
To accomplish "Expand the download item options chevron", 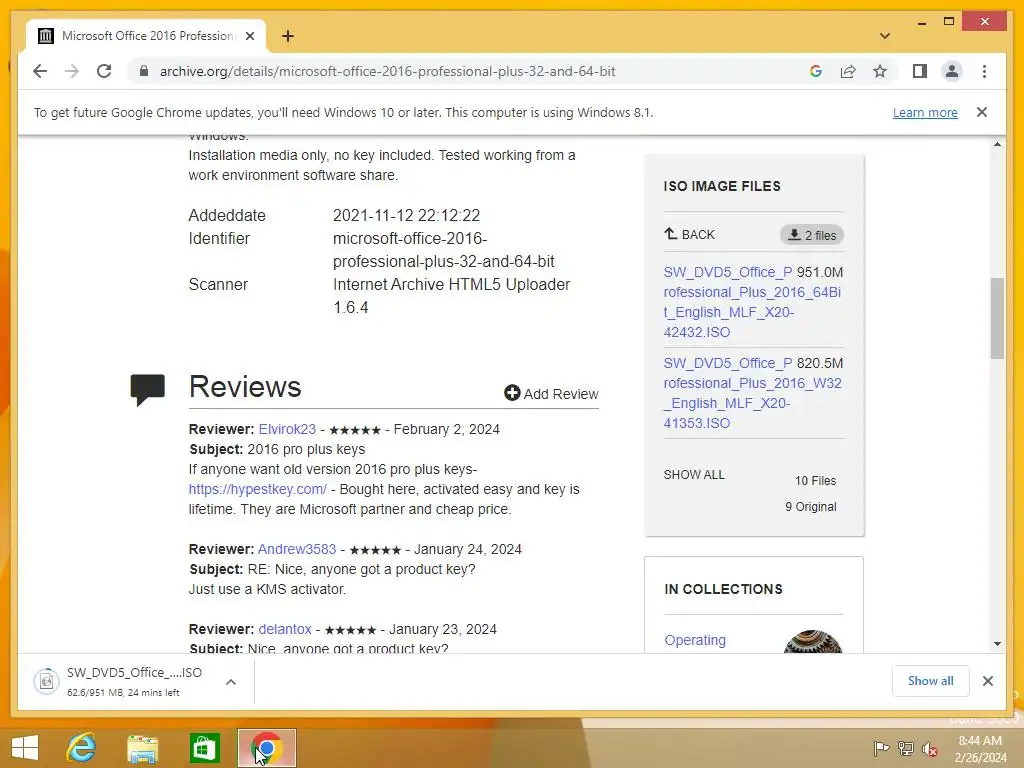I will click(231, 682).
